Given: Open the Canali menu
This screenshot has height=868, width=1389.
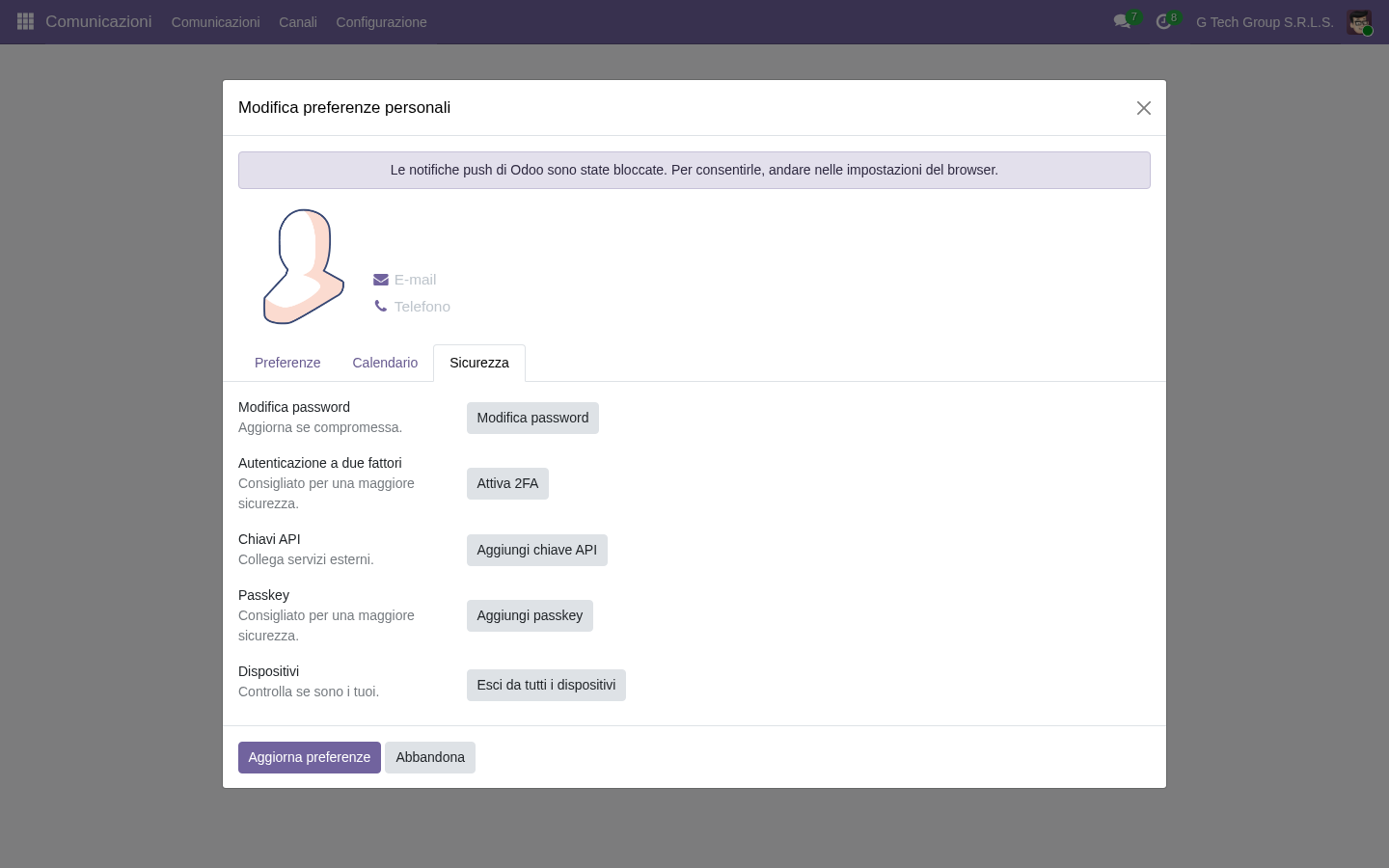Looking at the screenshot, I should [298, 22].
